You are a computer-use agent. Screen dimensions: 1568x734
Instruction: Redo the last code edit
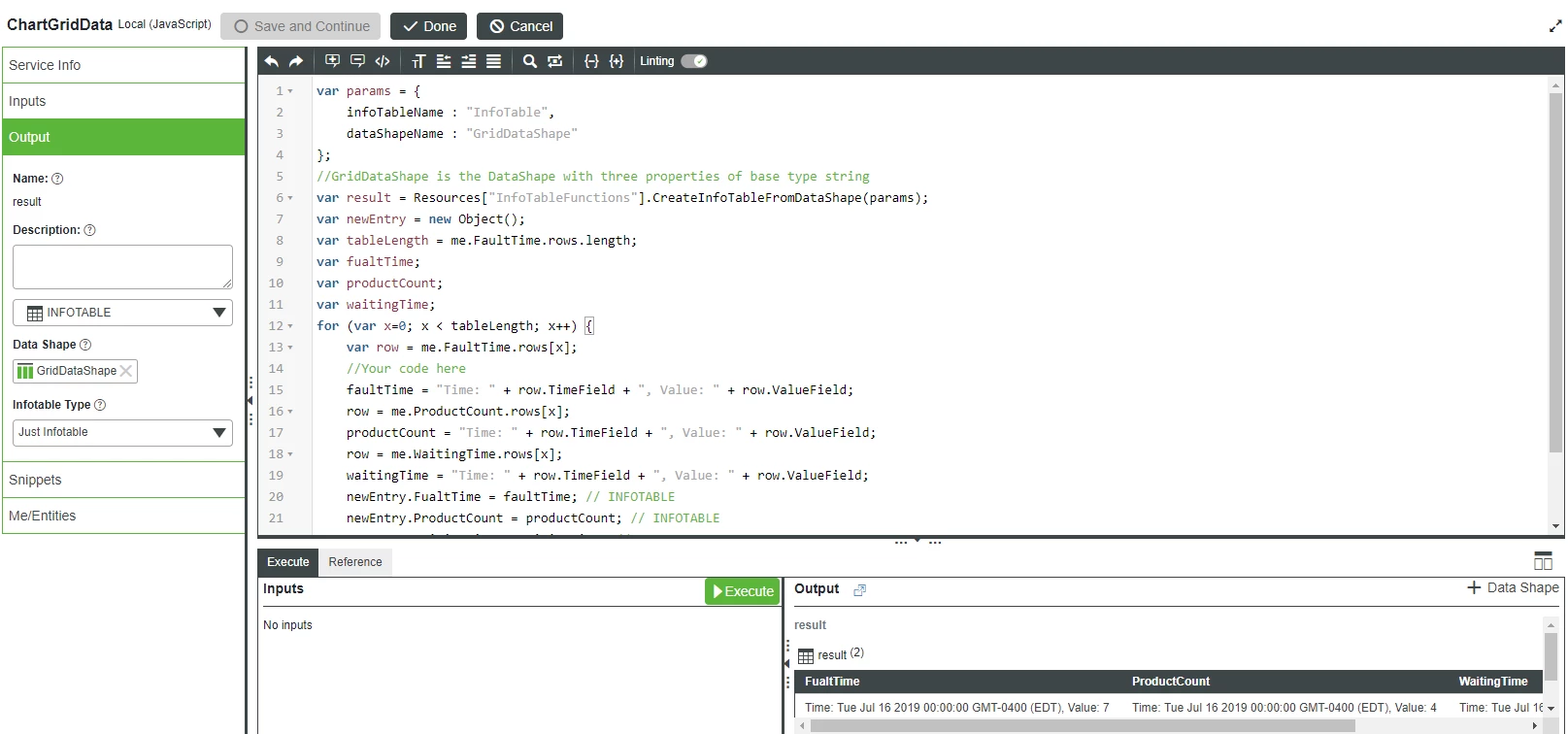click(296, 61)
